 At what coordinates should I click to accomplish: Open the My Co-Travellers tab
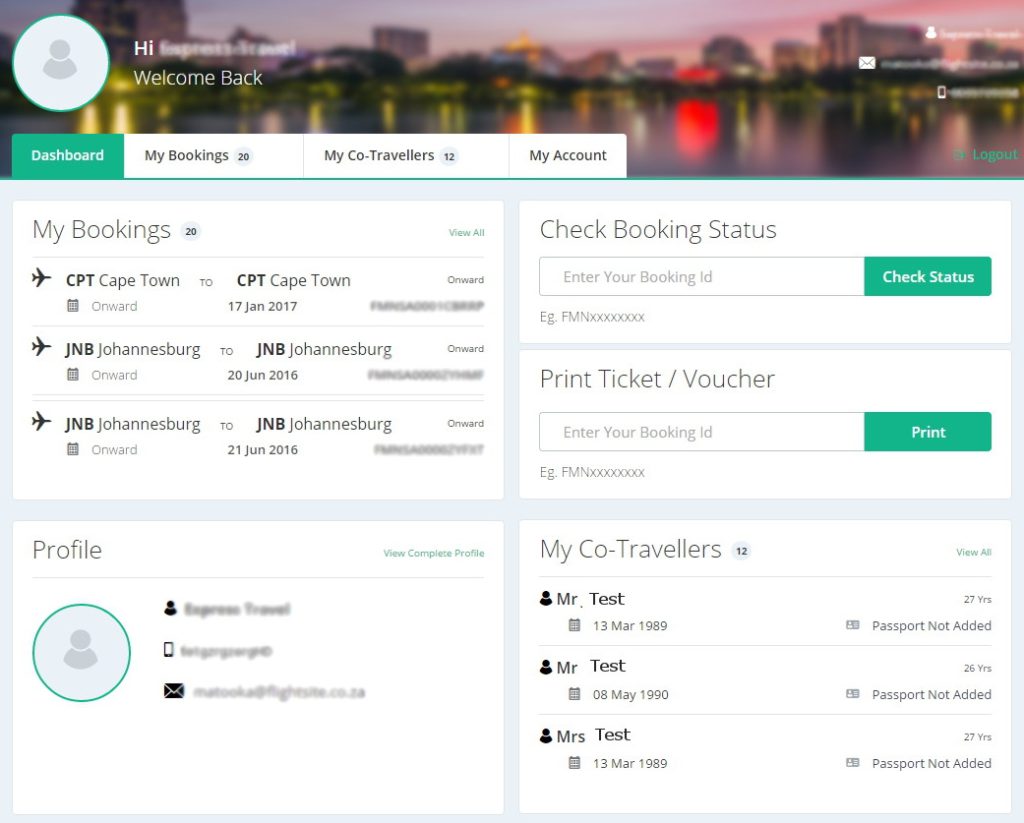[x=378, y=155]
